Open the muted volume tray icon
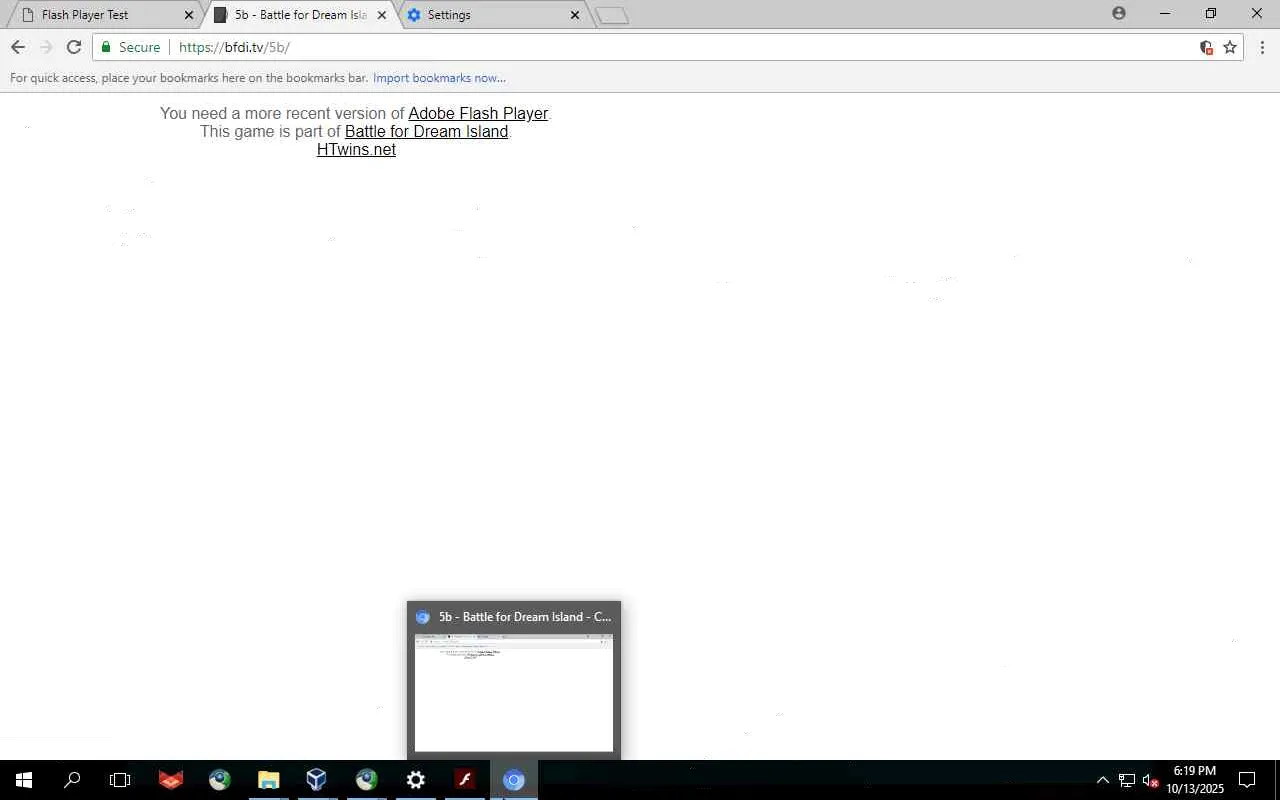The height and width of the screenshot is (800, 1280). tap(1150, 780)
